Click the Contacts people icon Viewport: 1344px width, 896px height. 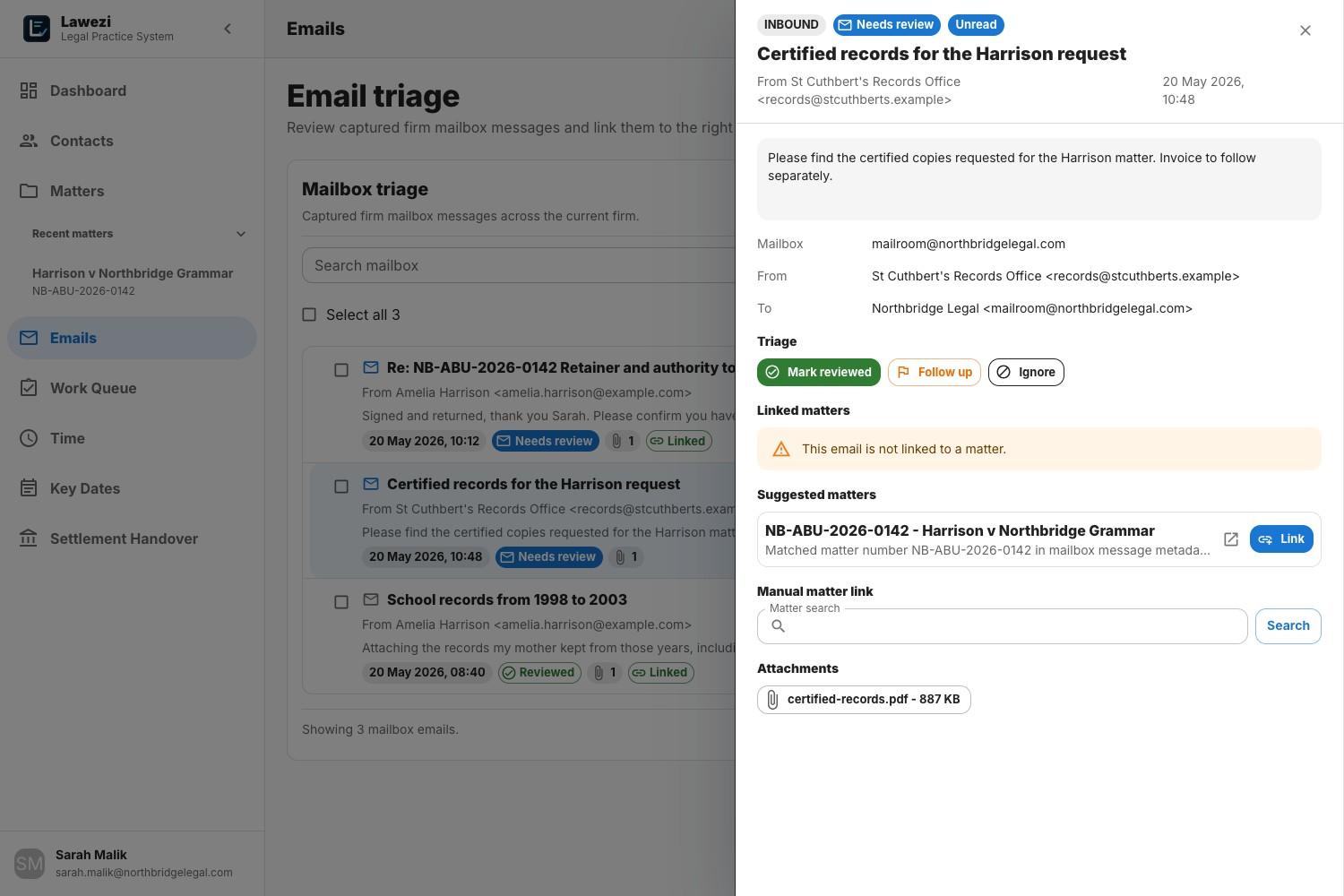point(29,141)
